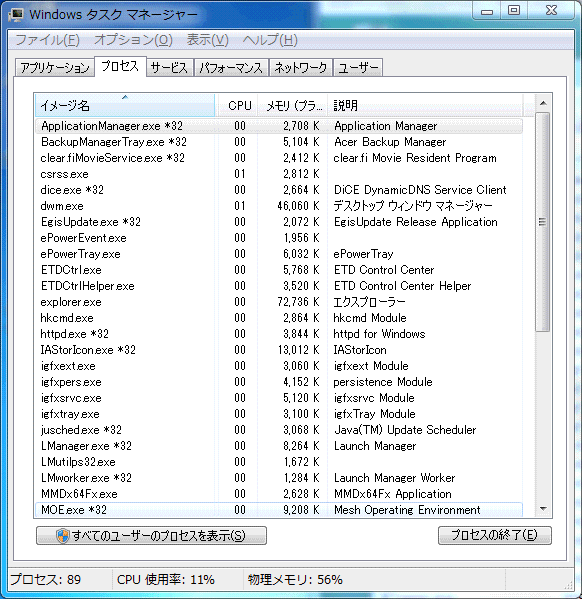Image resolution: width=582 pixels, height=599 pixels.
Task: Sort by the イメージ名 column header
Action: tap(125, 105)
